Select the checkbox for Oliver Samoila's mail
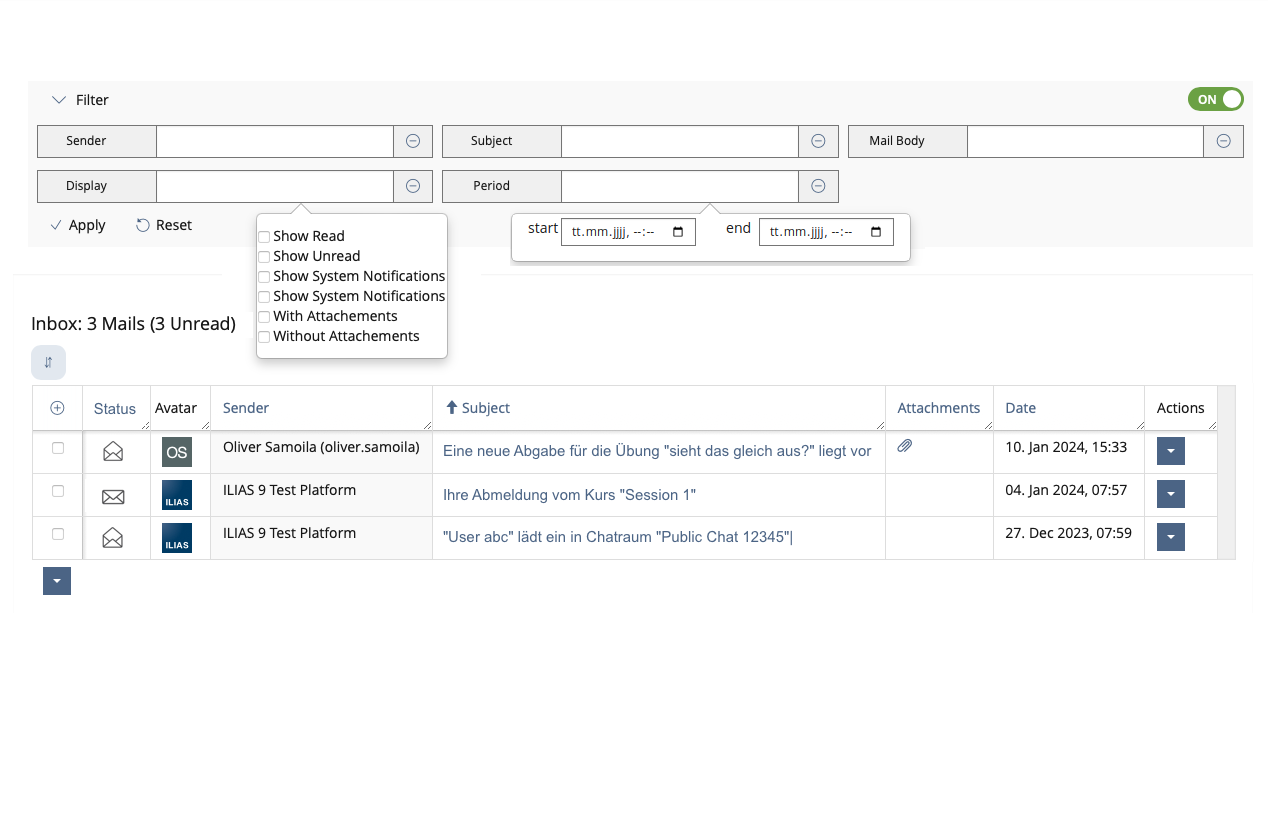Viewport: 1268px width, 835px height. tap(58, 448)
